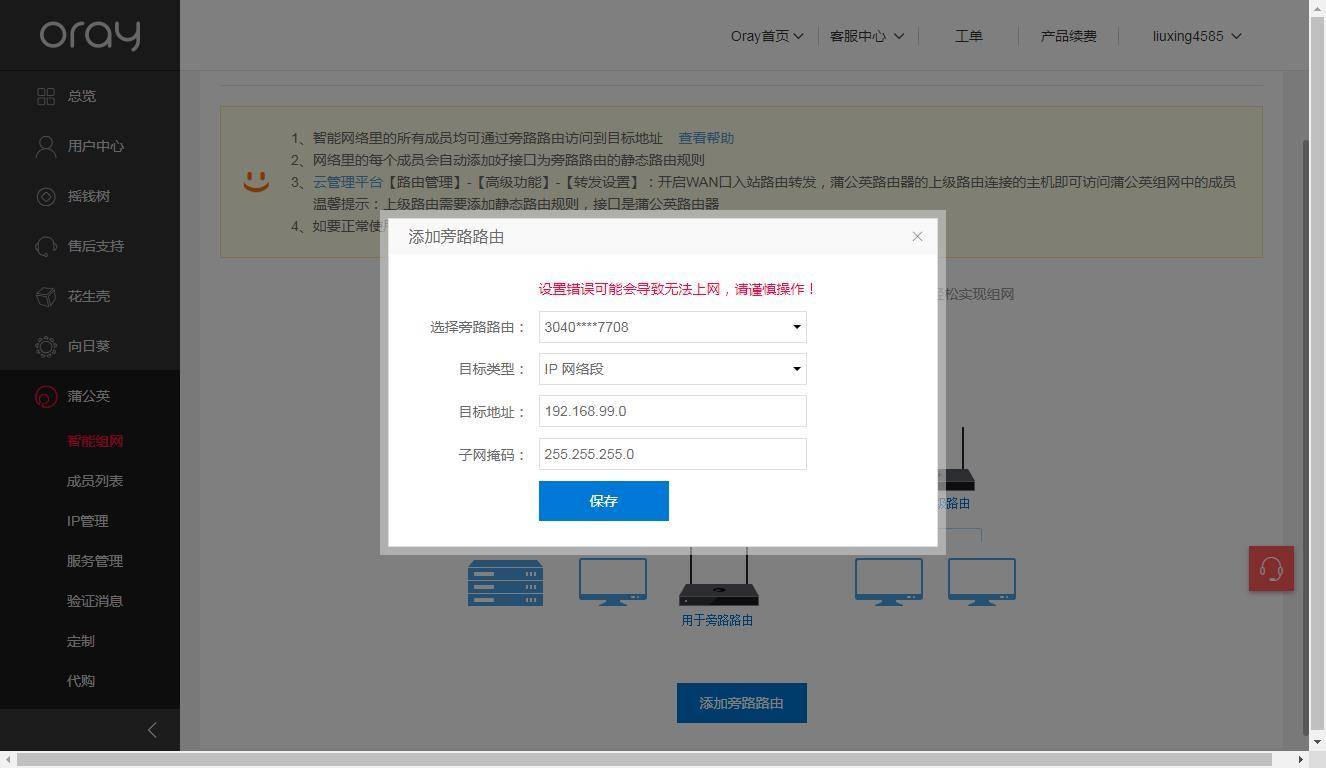
Task: Switch to the 成员列表 section
Action: (94, 480)
